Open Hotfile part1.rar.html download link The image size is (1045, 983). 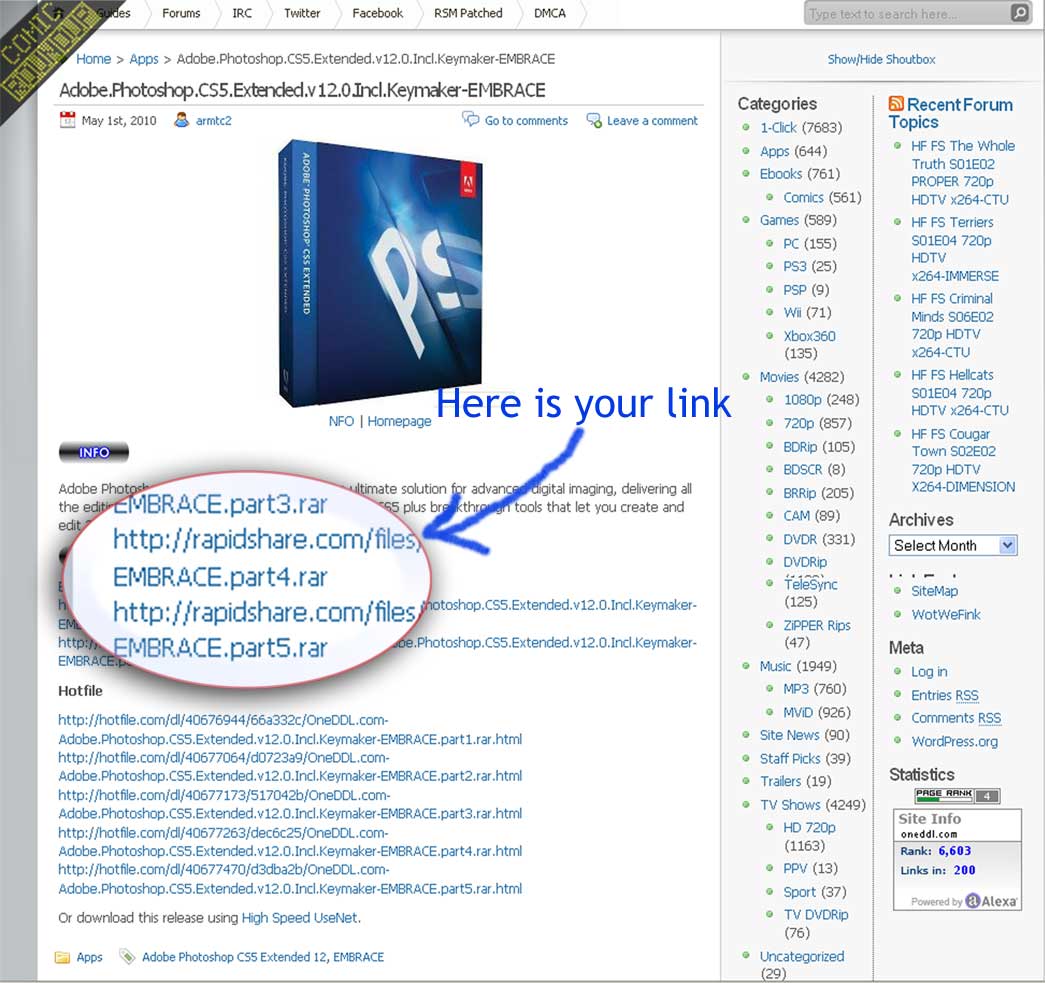290,730
